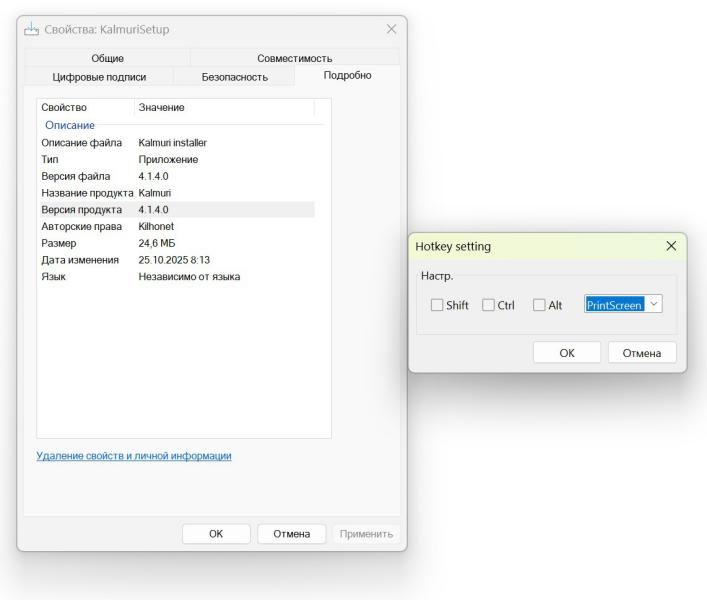Open Удаление свойств и личной информации link
This screenshot has width=707, height=600.
134,456
